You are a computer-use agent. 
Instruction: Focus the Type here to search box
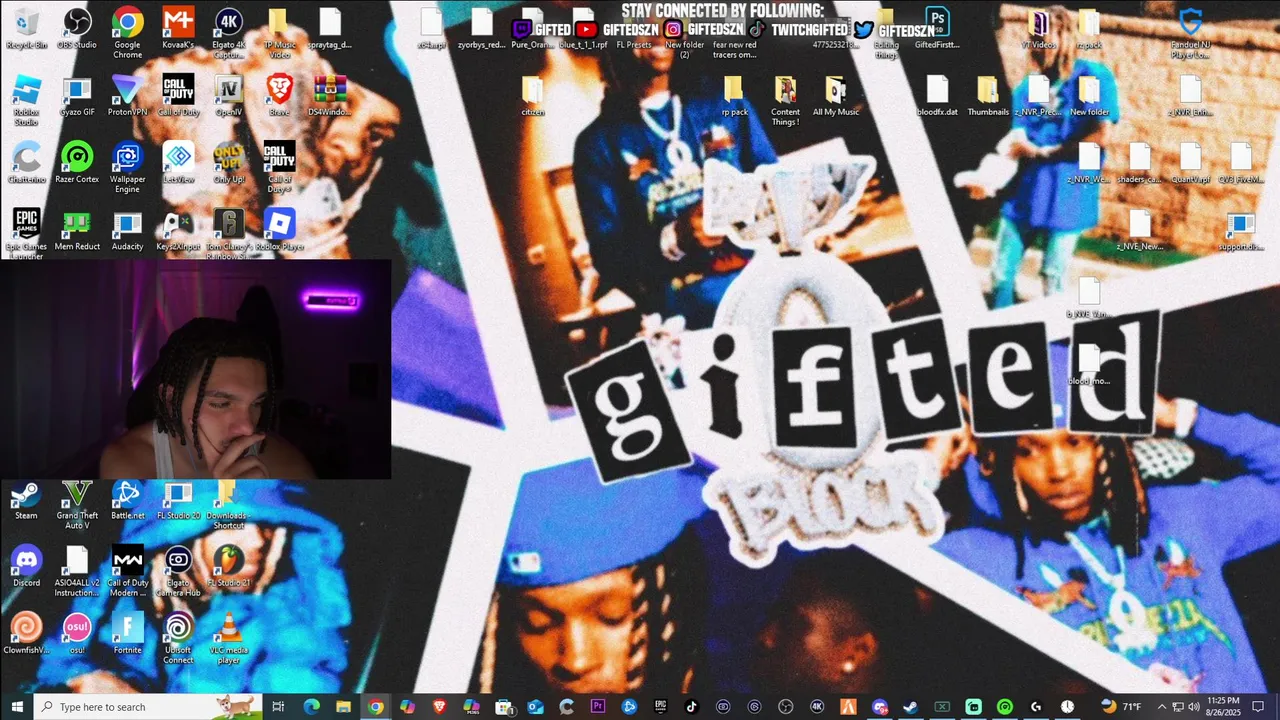coord(147,707)
